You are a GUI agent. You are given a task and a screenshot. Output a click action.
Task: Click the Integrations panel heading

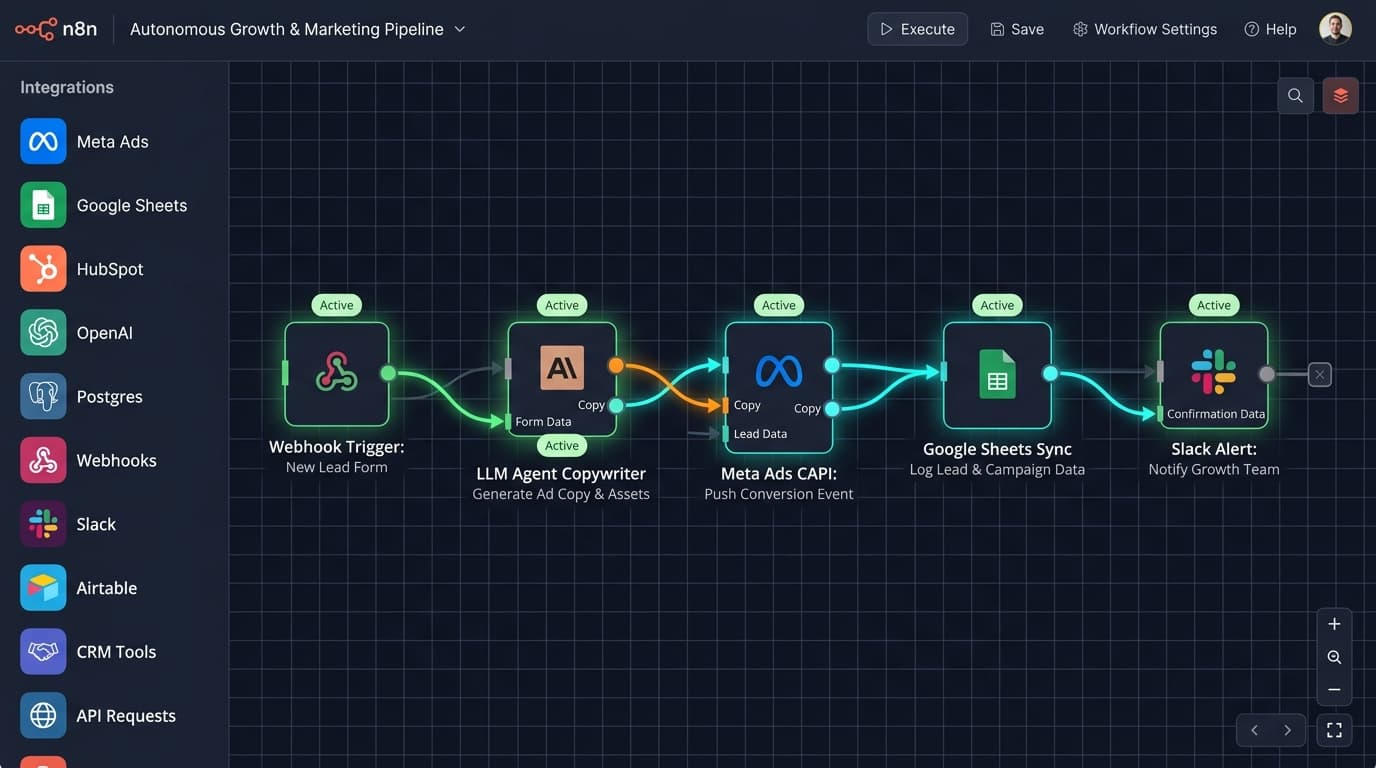click(67, 87)
